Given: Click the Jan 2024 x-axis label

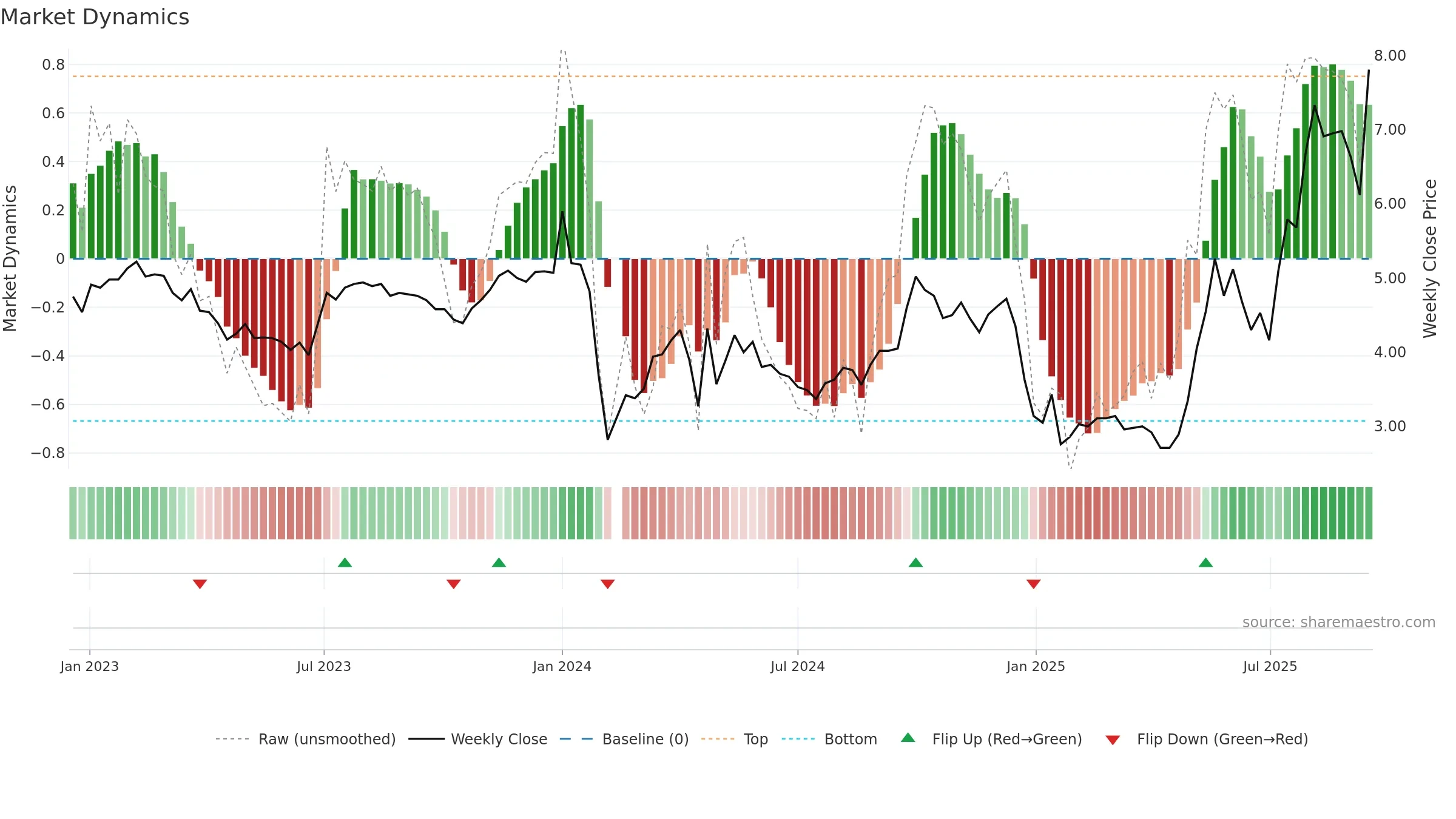Looking at the screenshot, I should point(562,666).
